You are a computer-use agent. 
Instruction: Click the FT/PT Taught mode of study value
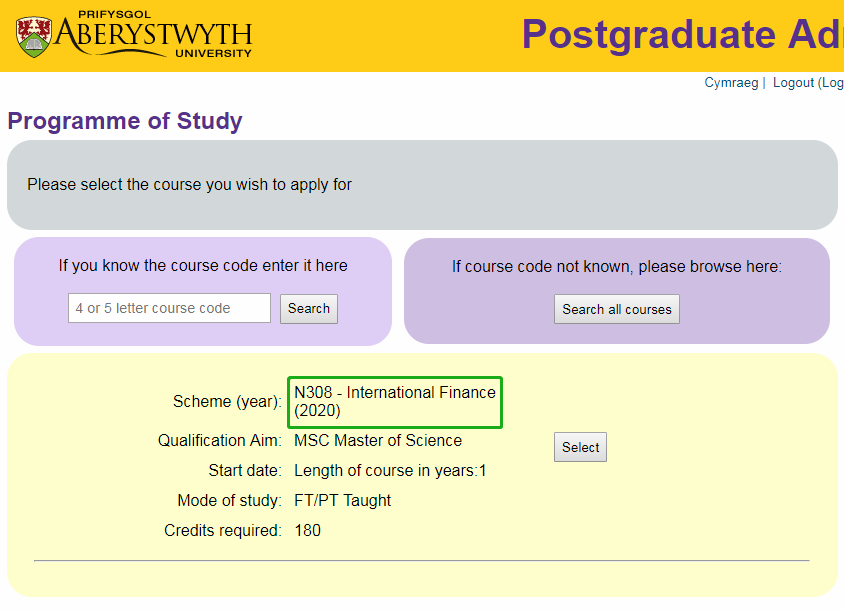[x=343, y=501]
